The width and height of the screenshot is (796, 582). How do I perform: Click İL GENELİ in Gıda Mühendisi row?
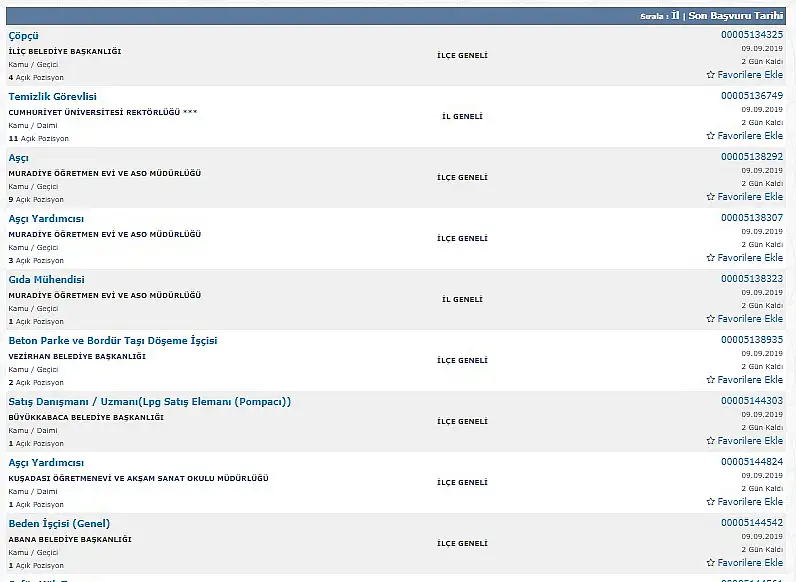[462, 299]
